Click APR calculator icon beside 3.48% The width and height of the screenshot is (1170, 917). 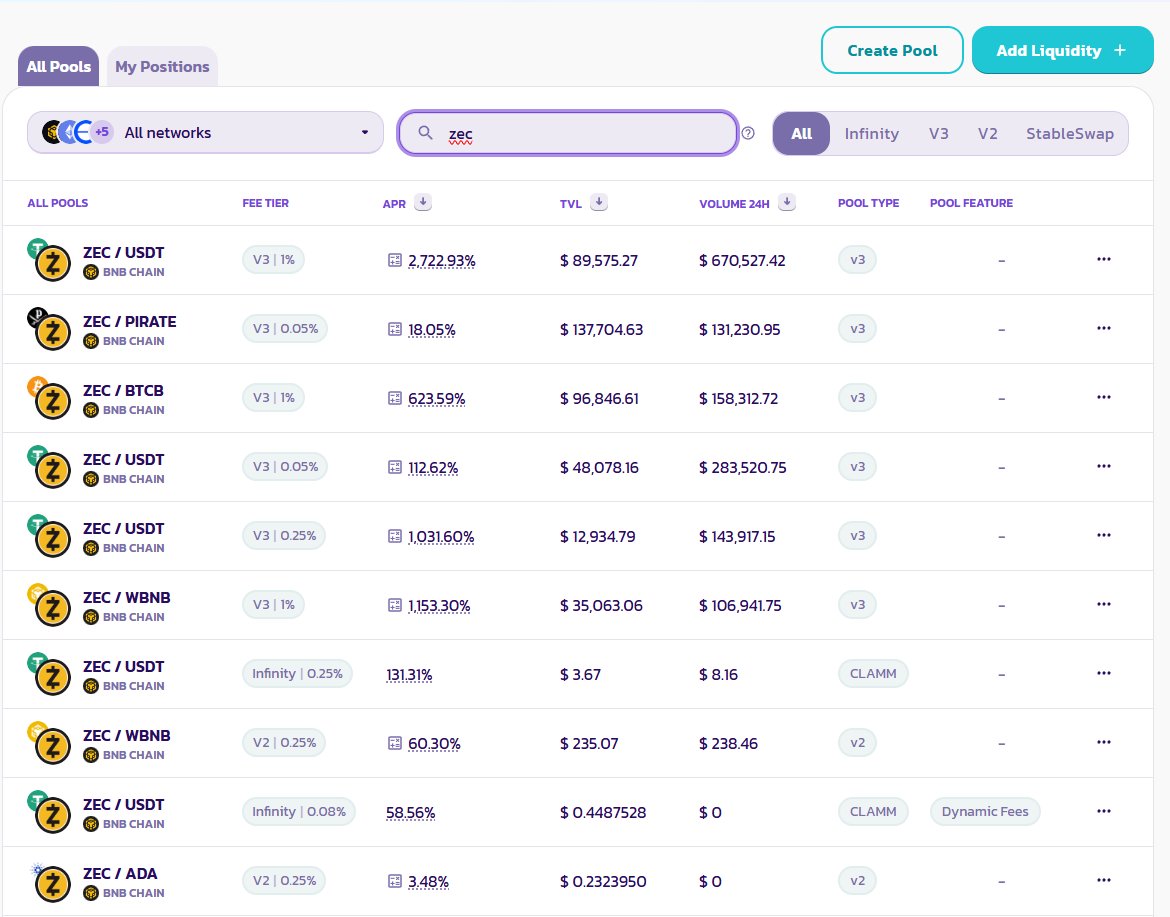coord(395,881)
